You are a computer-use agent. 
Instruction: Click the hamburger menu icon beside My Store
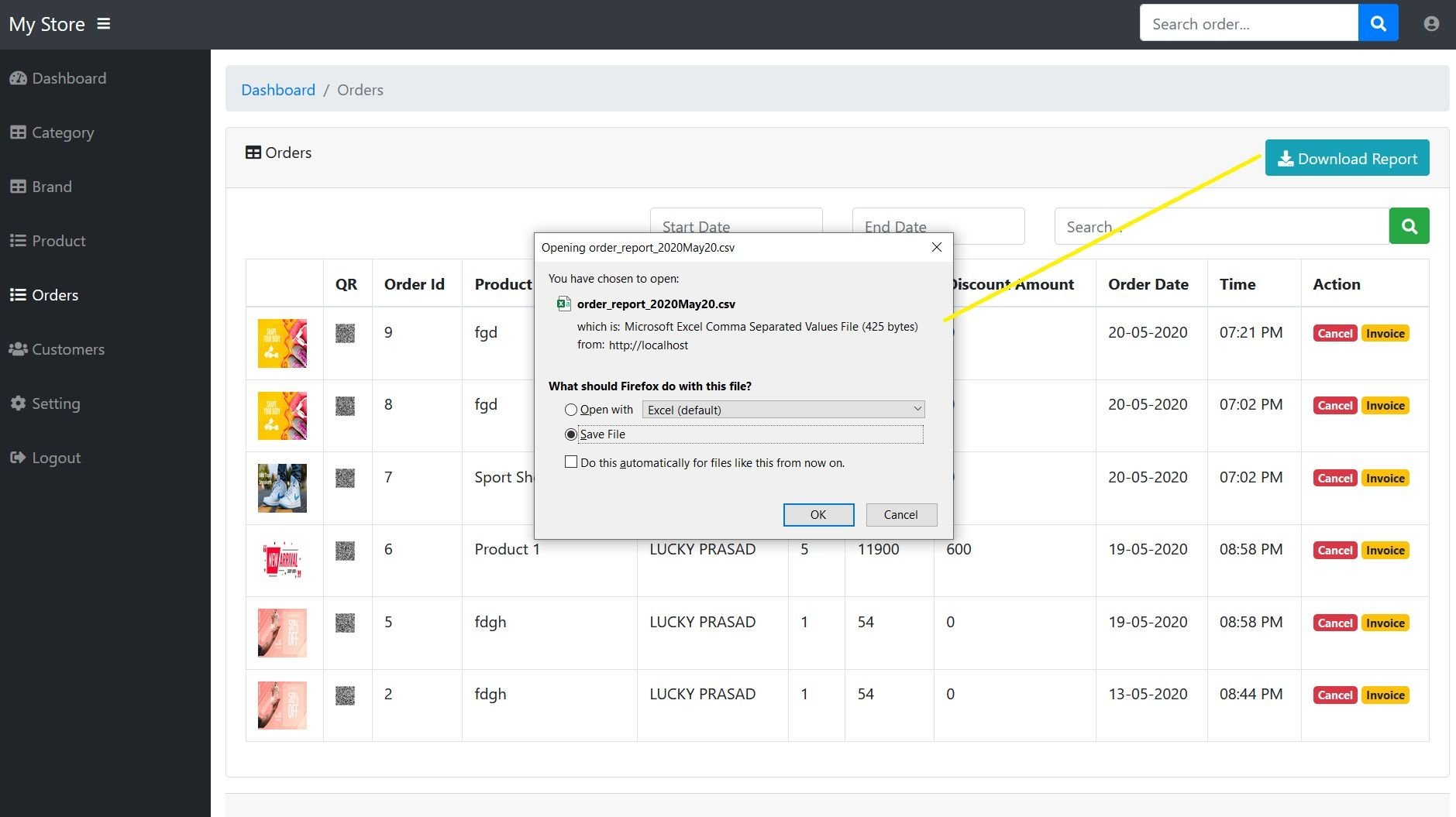pos(103,24)
